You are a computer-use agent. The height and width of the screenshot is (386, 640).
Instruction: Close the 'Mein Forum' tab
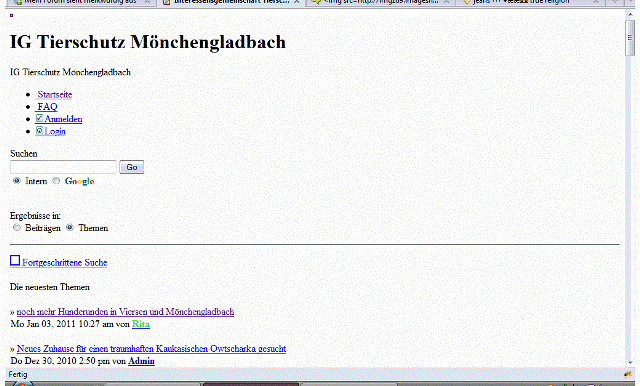coord(147,2)
